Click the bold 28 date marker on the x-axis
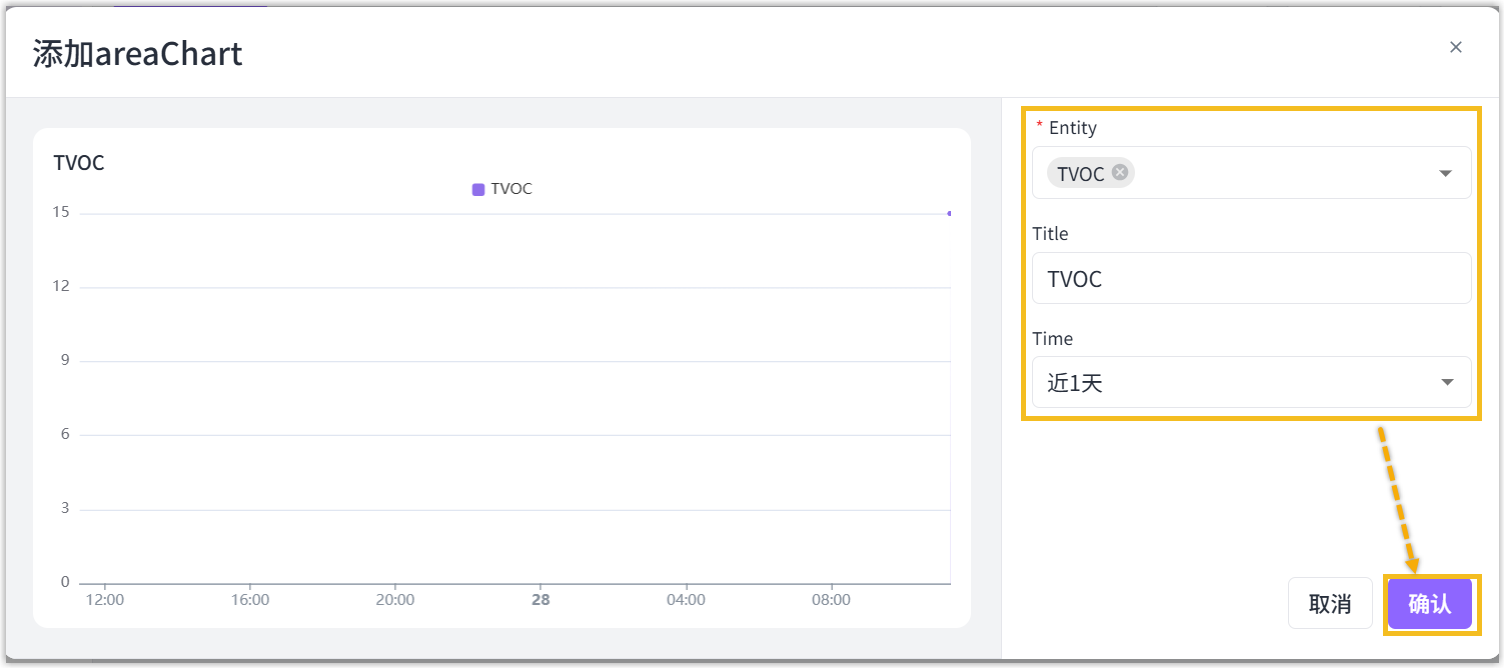Viewport: 1505px width, 669px height. [541, 600]
